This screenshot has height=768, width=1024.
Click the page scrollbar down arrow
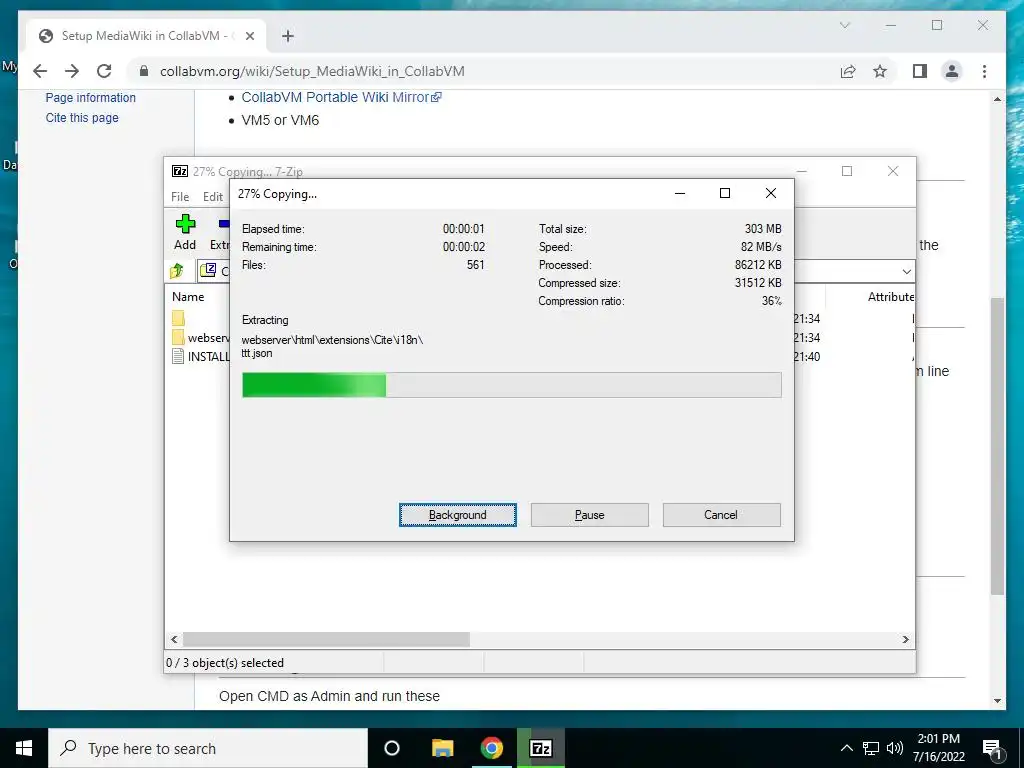[997, 701]
